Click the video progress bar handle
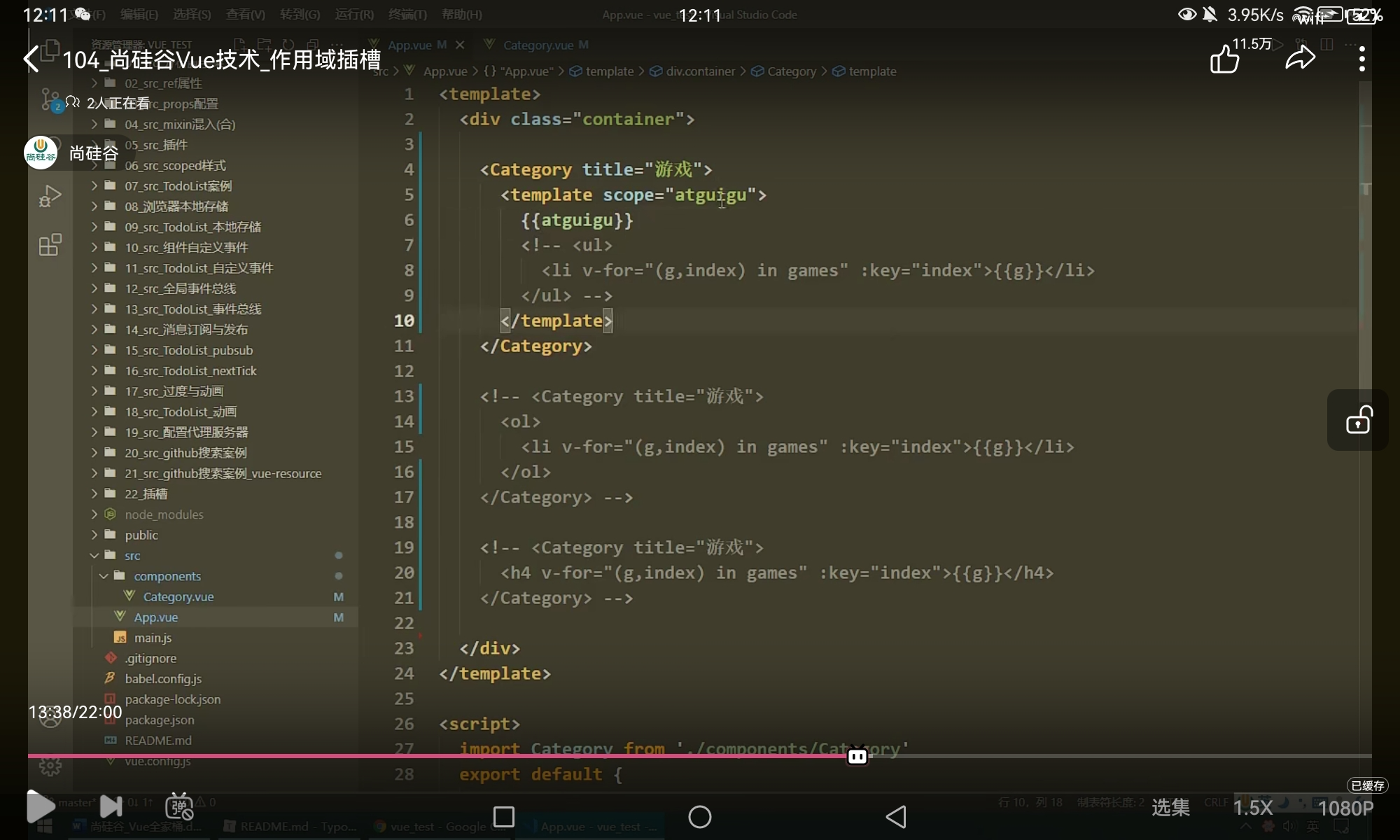Image resolution: width=1400 pixels, height=840 pixels. (857, 756)
